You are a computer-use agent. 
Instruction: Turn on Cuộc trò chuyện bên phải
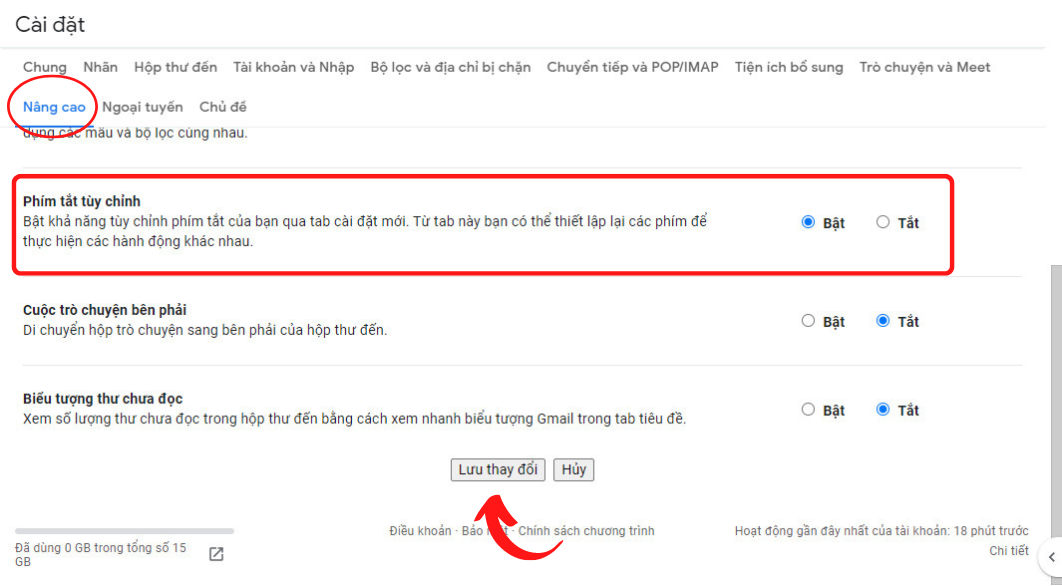pos(808,320)
